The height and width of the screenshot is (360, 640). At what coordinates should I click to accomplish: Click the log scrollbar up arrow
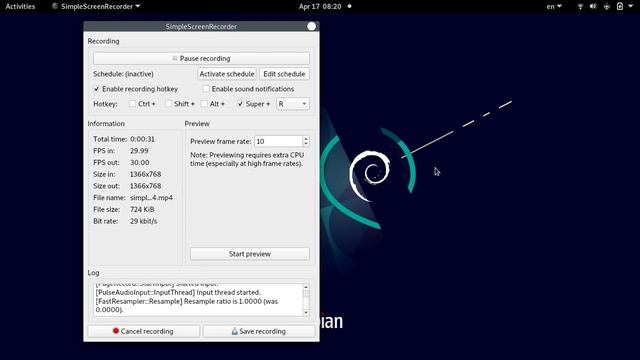pyautogui.click(x=306, y=287)
